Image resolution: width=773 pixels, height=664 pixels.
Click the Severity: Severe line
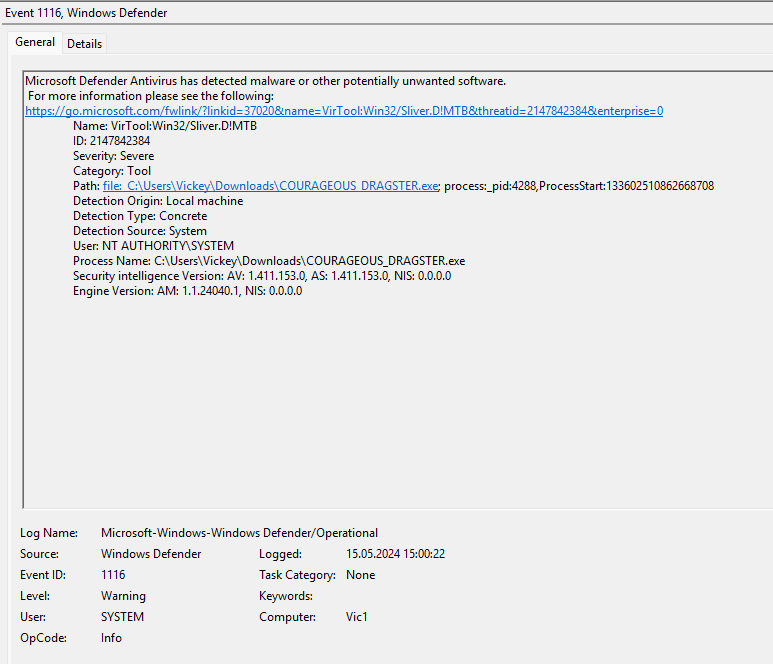point(113,156)
